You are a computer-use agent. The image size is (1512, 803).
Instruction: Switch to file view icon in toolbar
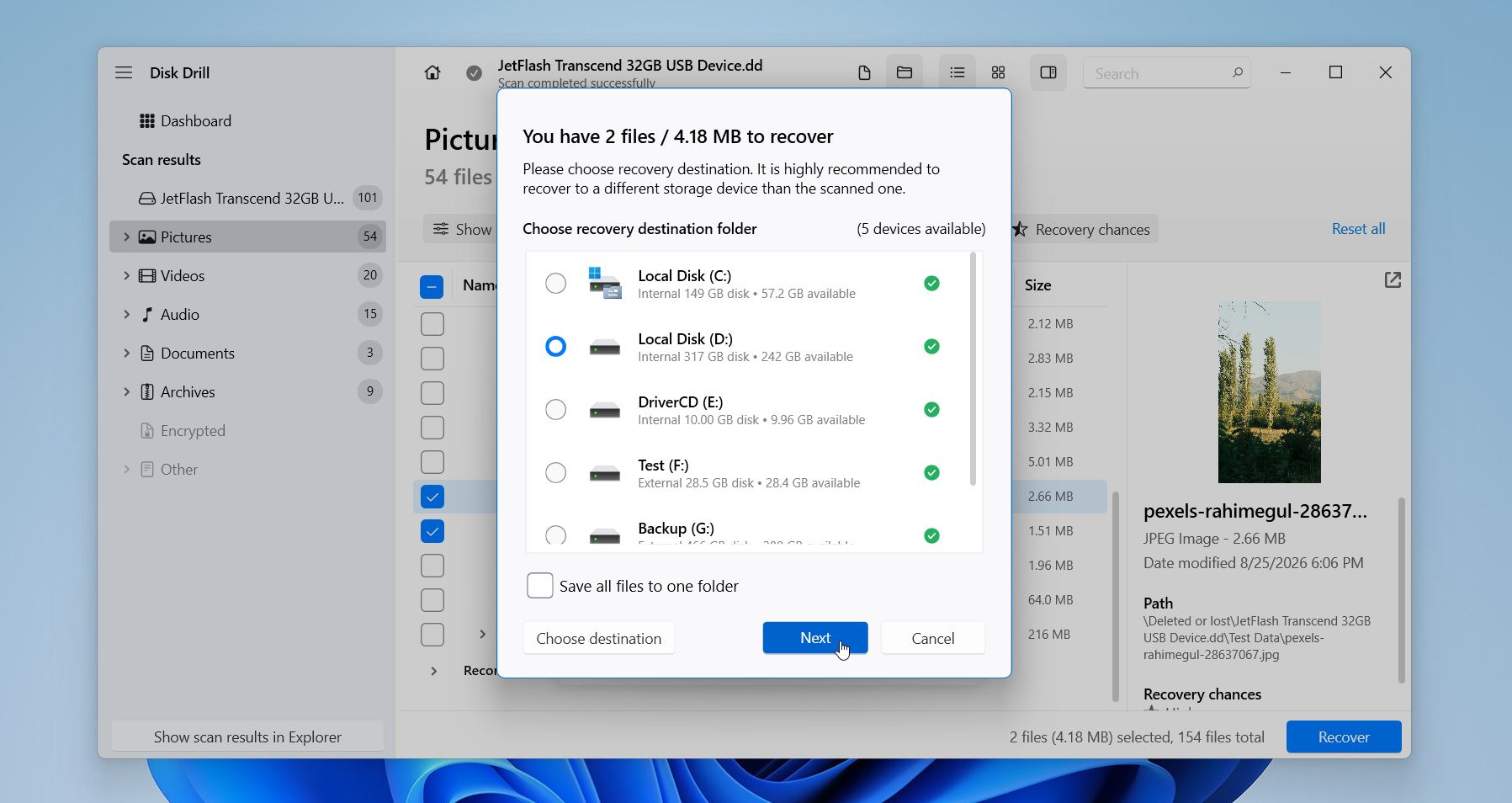(x=864, y=73)
